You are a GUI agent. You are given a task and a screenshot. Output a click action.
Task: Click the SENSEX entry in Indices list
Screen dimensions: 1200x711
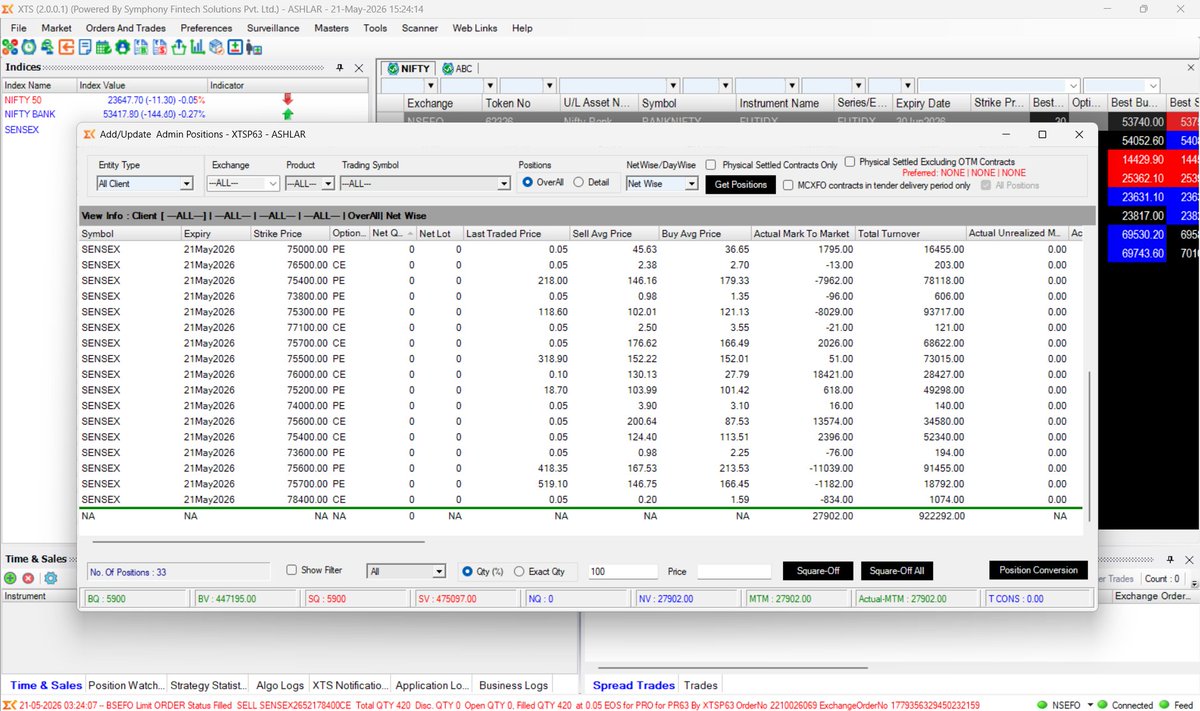click(22, 129)
